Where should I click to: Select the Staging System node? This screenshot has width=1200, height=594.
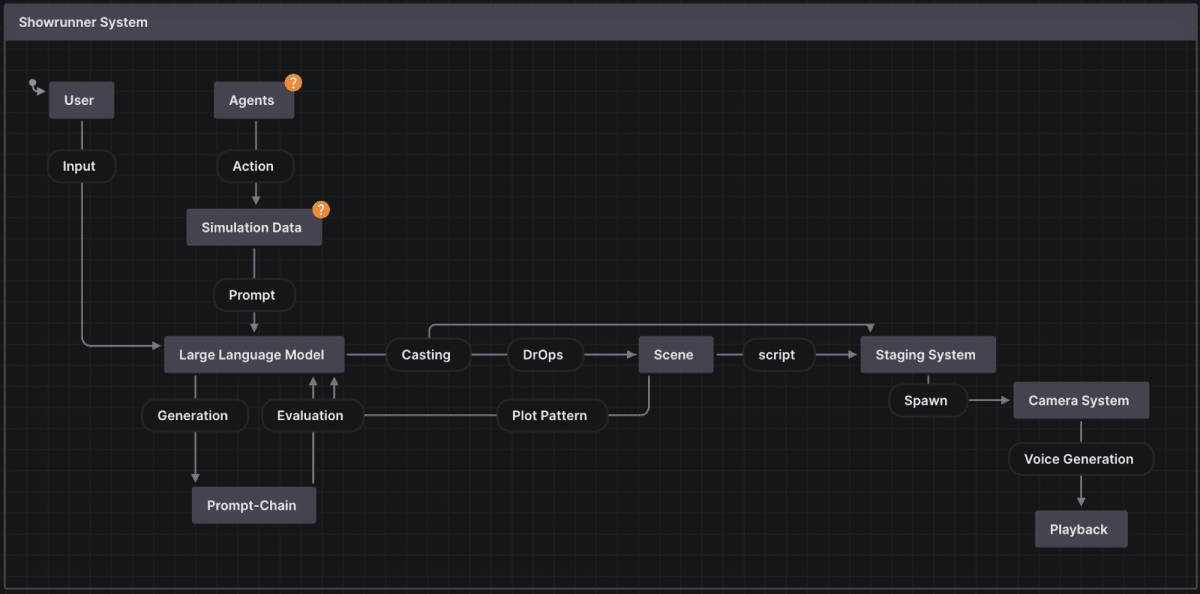pos(928,354)
